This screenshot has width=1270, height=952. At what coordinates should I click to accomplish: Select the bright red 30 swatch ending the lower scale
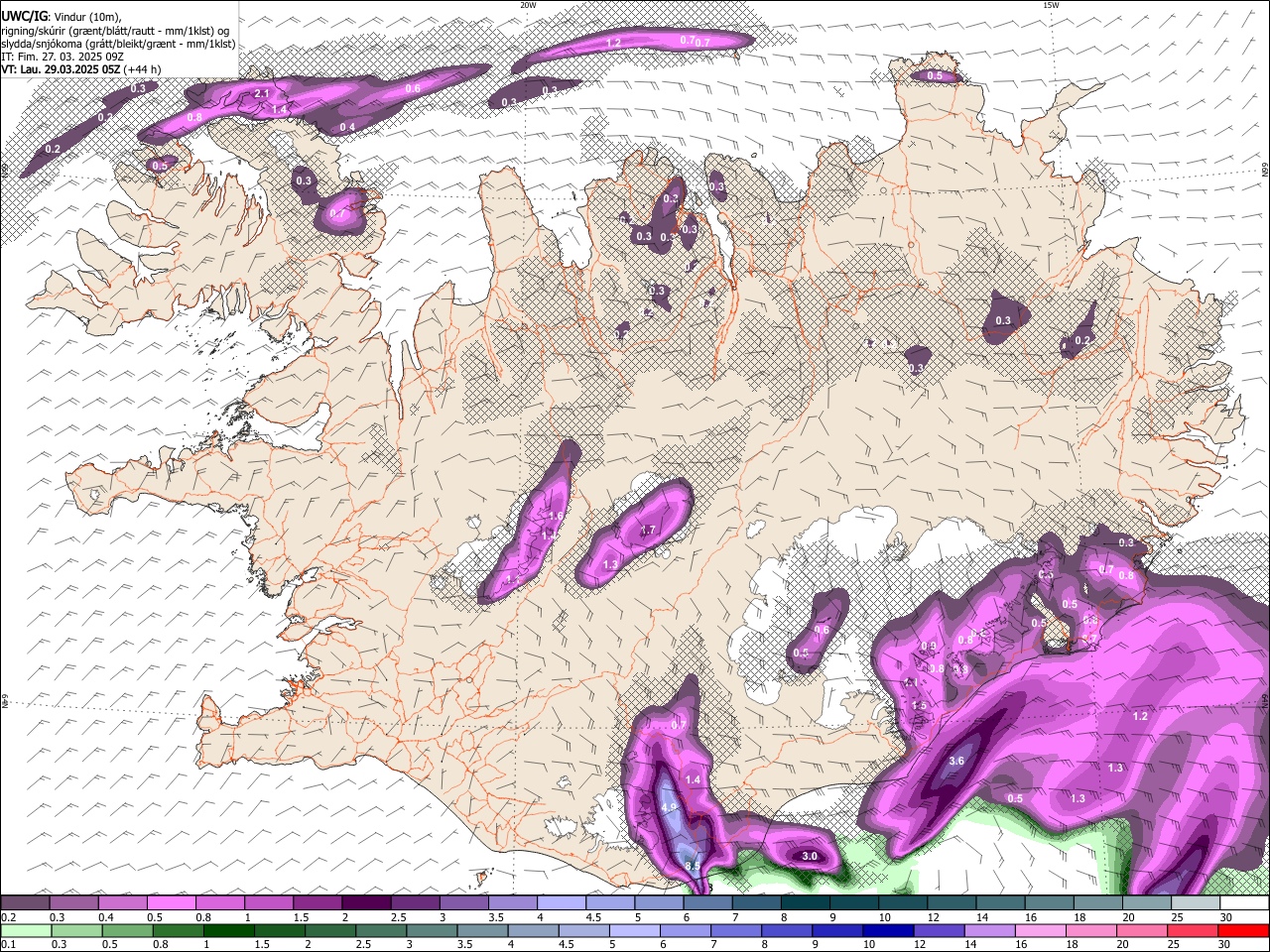tap(1243, 930)
